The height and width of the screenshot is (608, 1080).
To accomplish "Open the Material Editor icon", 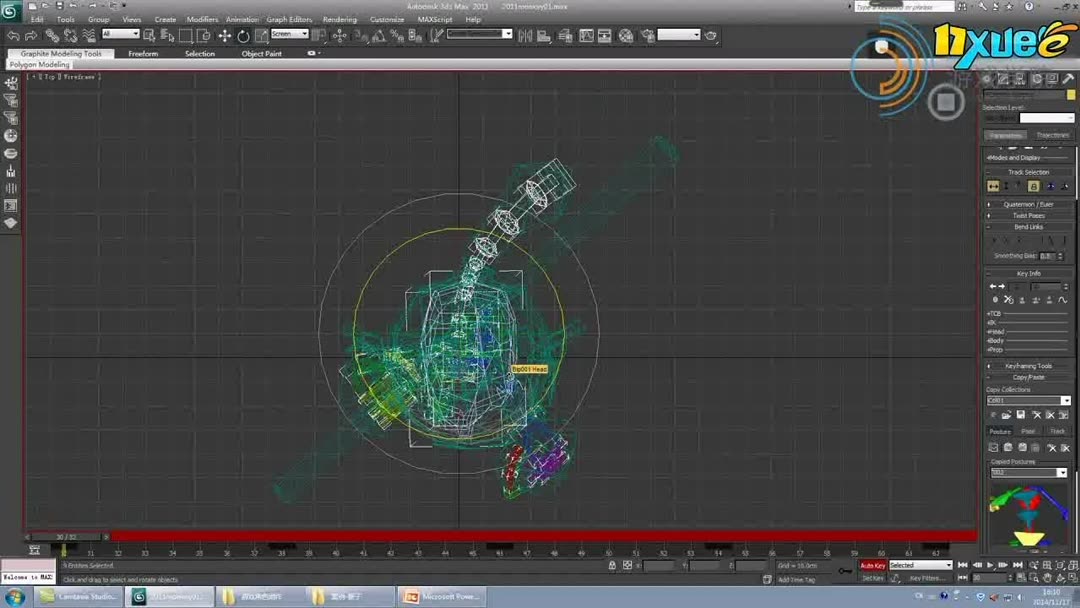I will pyautogui.click(x=626, y=35).
